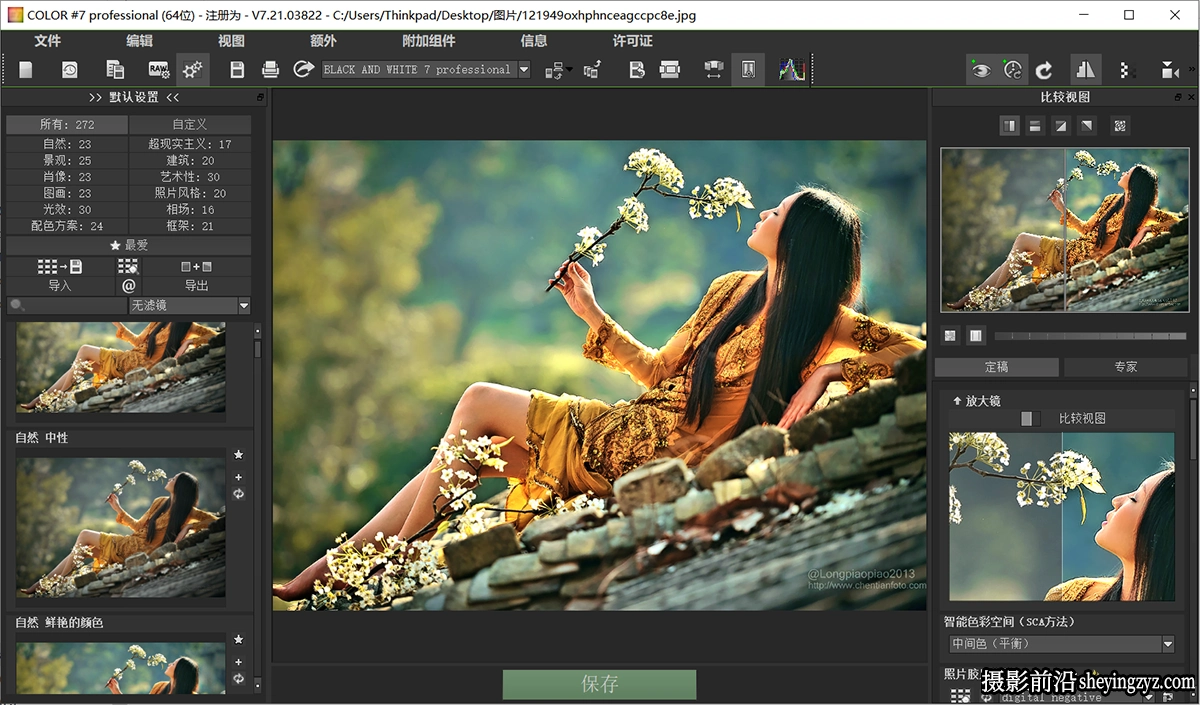The image size is (1200, 705).
Task: Toggle the real-time clock preview icon
Action: click(1013, 69)
